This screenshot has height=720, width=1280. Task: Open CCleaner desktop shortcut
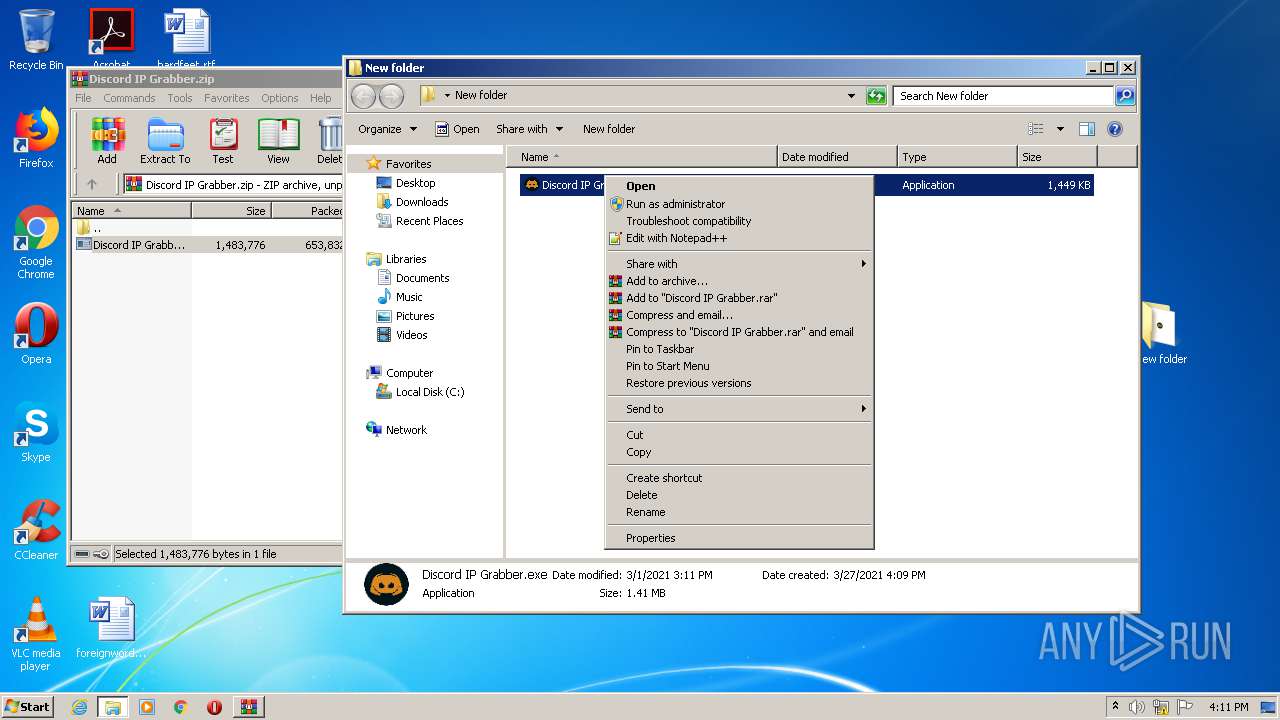36,530
